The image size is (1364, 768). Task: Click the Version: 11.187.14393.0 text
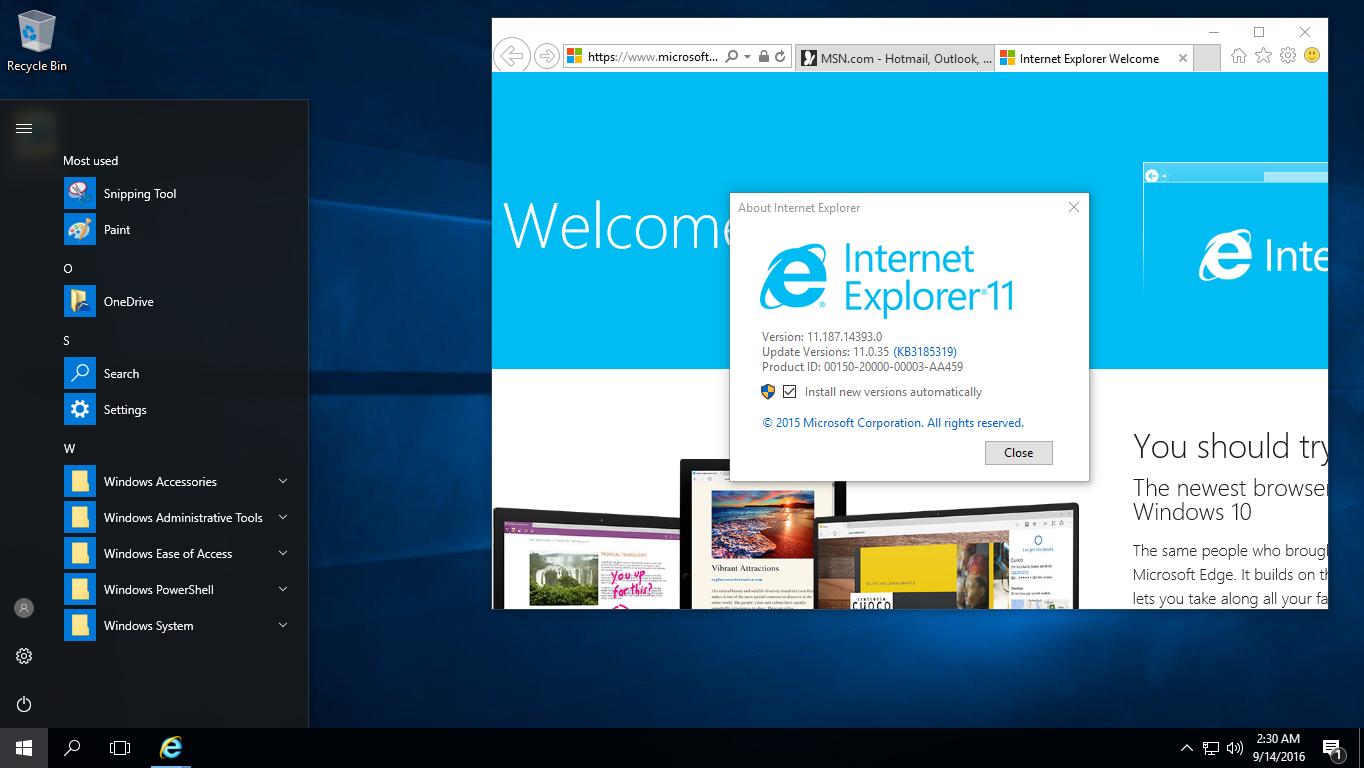pos(822,337)
